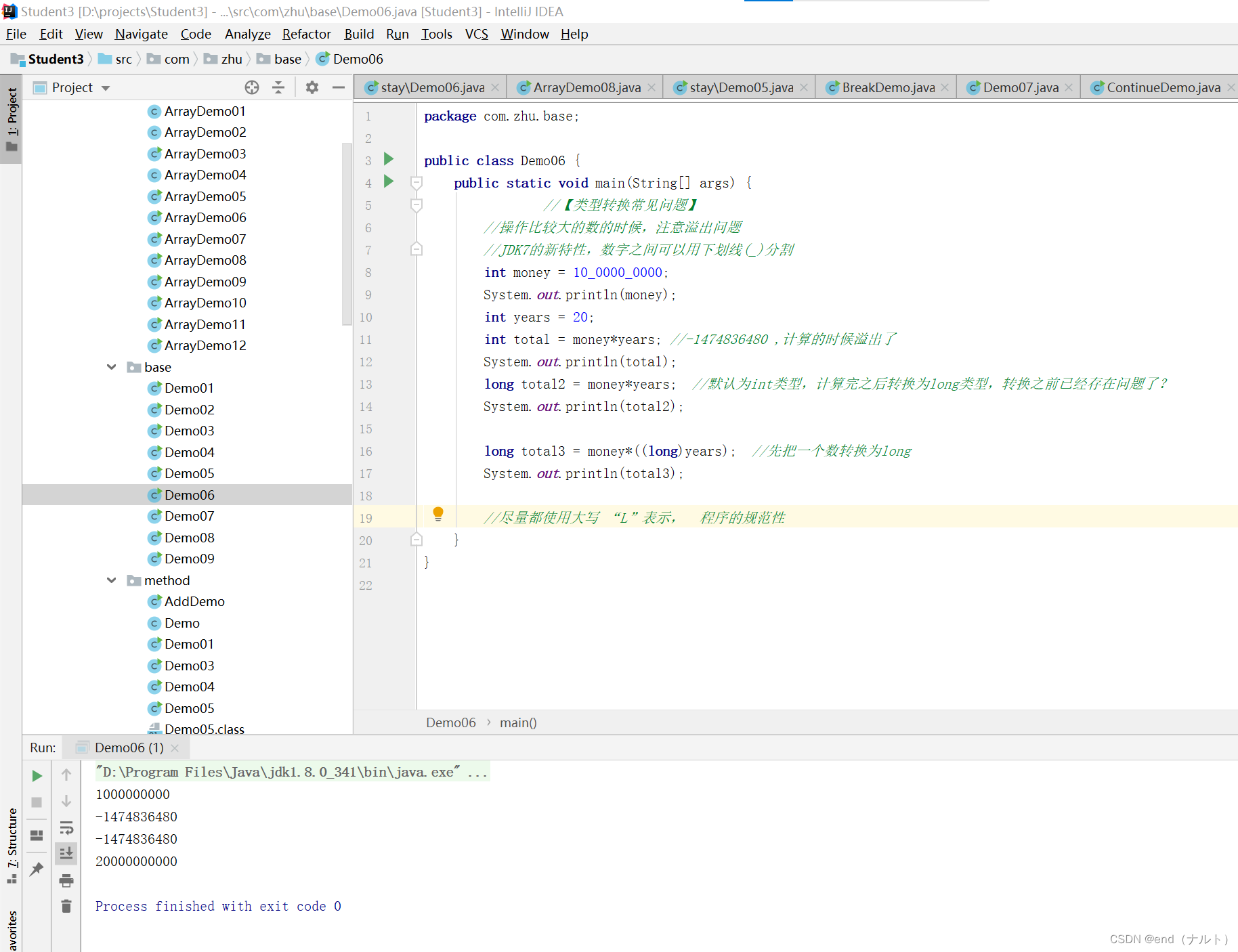1238x952 pixels.
Task: Open the Project view switcher dropdown
Action: [x=106, y=87]
